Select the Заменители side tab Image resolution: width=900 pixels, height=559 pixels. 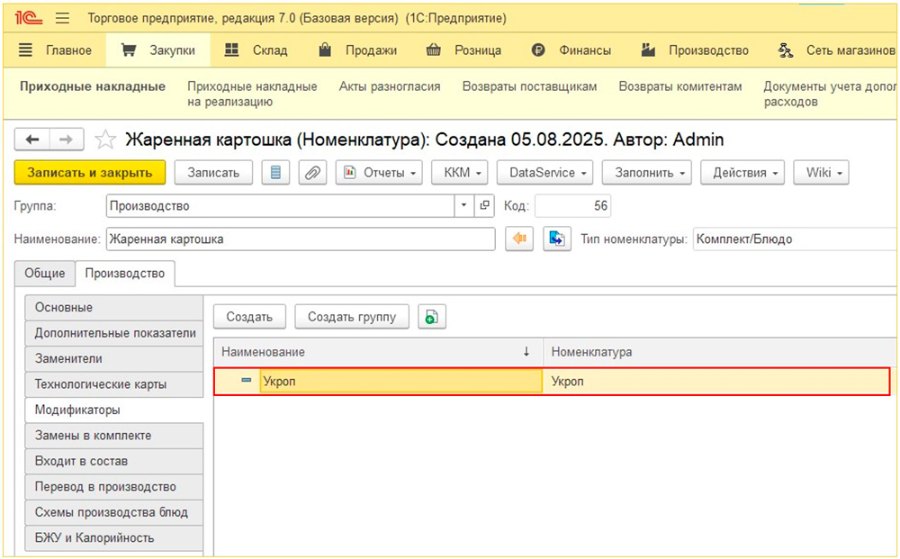(x=114, y=359)
